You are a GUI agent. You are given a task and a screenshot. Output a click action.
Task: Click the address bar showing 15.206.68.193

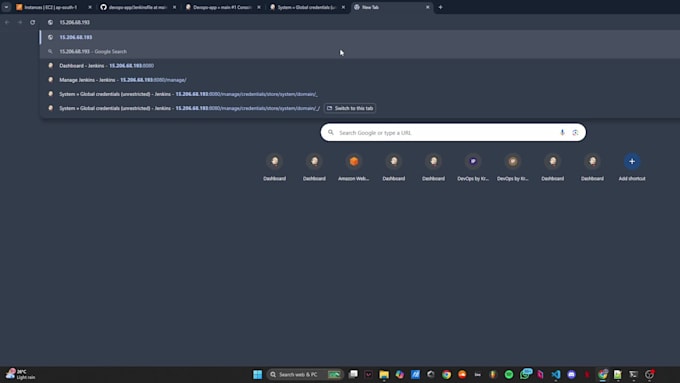point(360,22)
